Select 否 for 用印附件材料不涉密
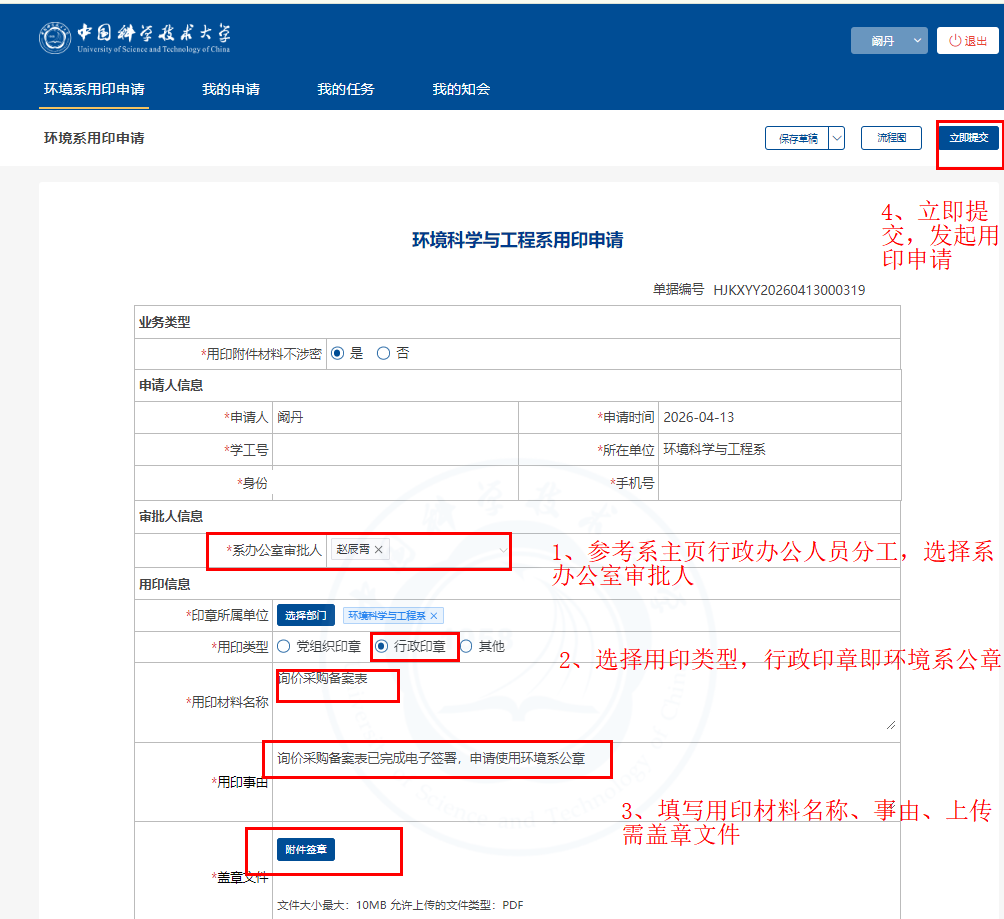Viewport: 1004px width, 919px height. point(383,353)
